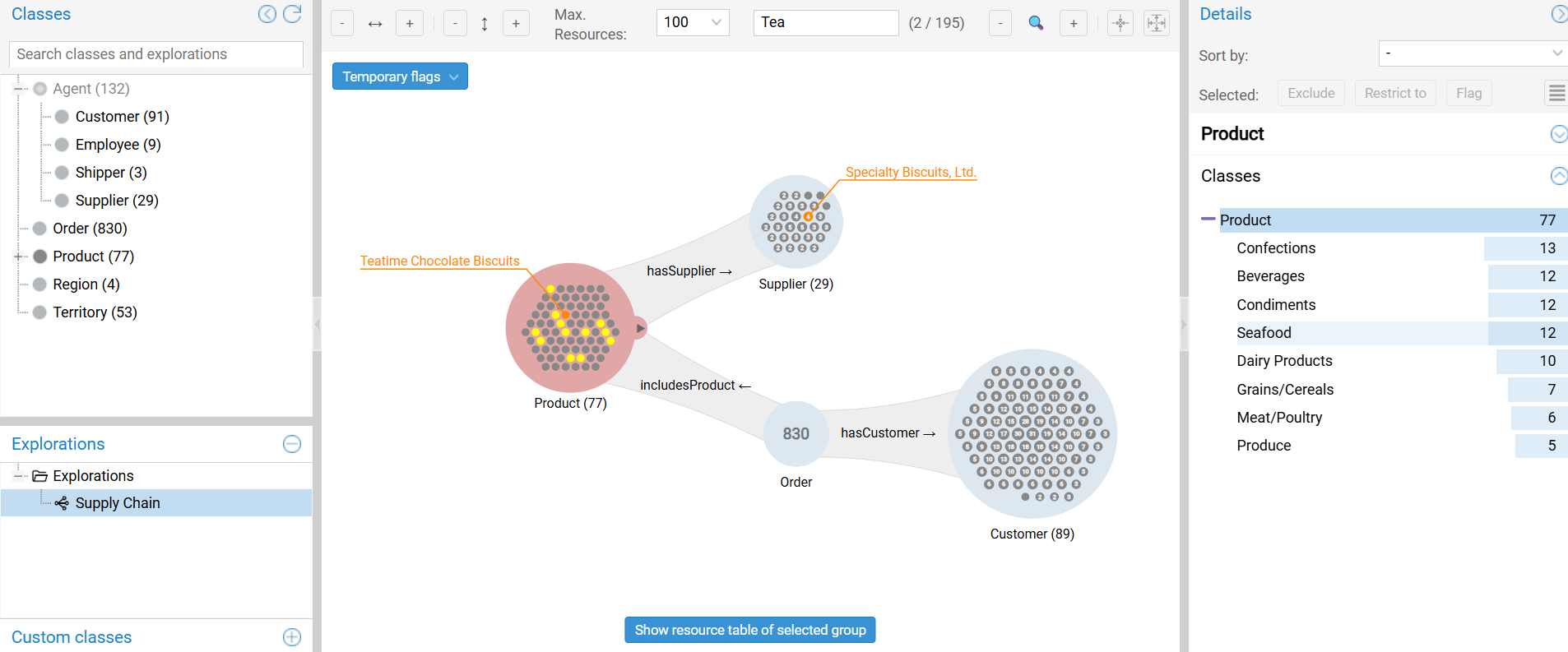1568x652 pixels.
Task: Click the fit-to-screen icon in toolbar
Action: [1157, 23]
